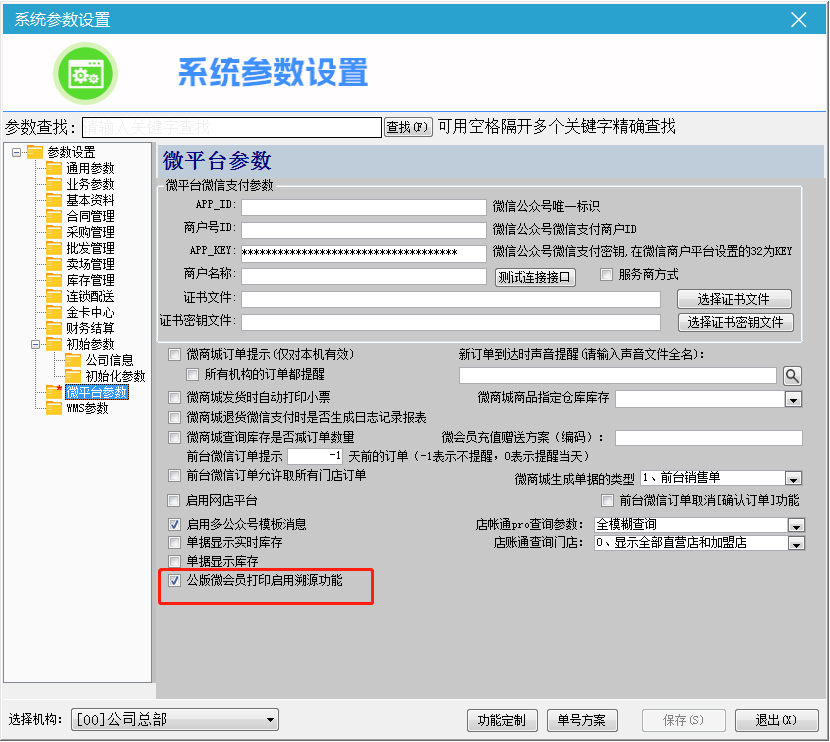Viewport: 830px width, 742px height.
Task: Uncheck 启用多公众号模板消息
Action: tap(174, 524)
